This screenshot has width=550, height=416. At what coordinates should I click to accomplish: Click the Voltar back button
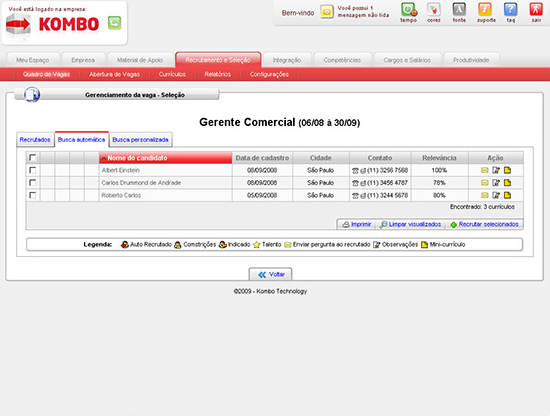(x=270, y=274)
